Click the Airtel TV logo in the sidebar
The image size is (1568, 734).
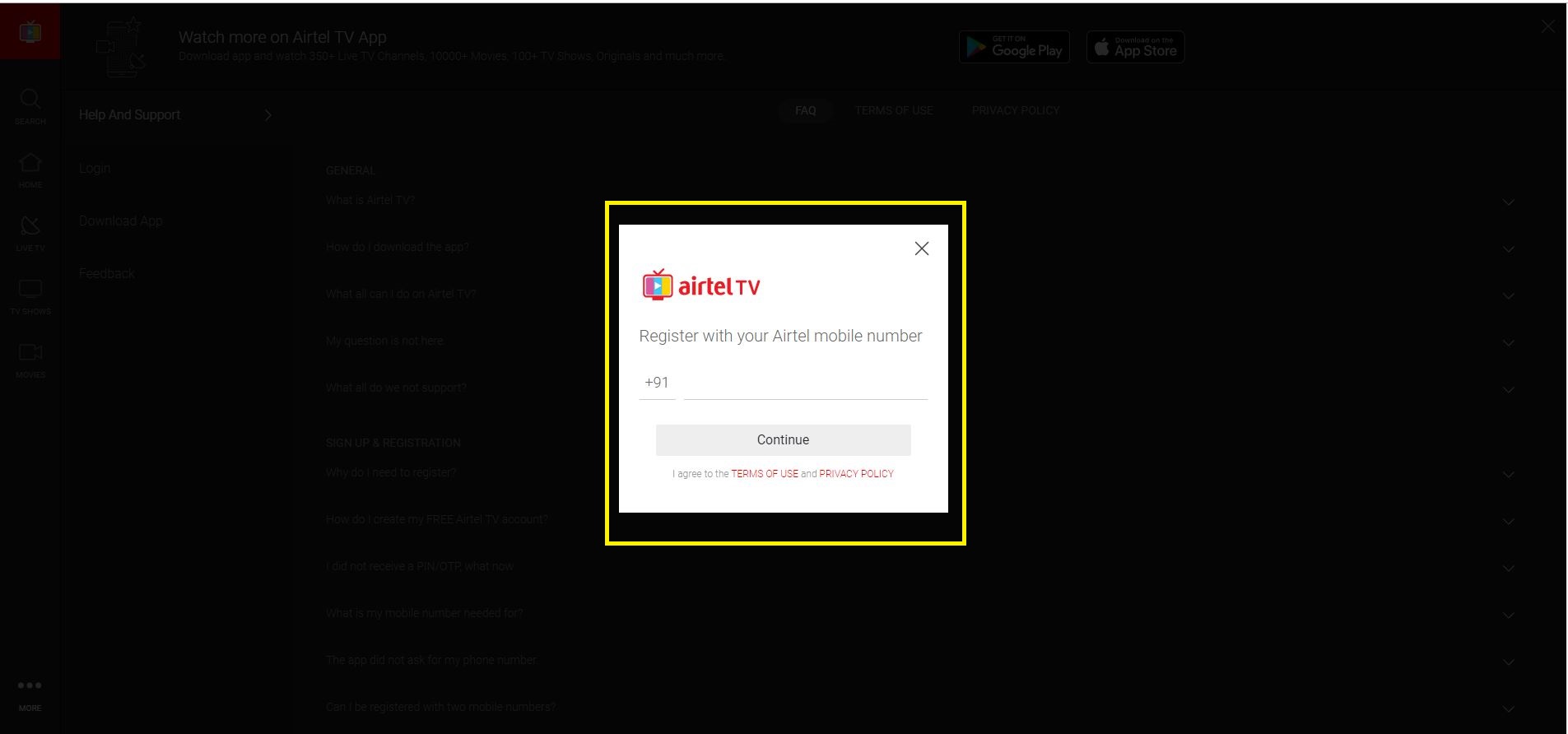30,32
